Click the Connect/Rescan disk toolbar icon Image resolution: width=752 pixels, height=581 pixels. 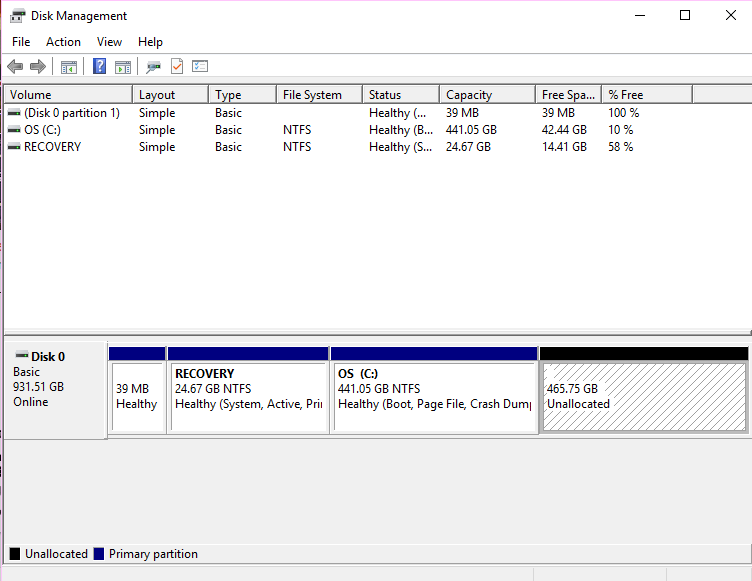tap(153, 67)
